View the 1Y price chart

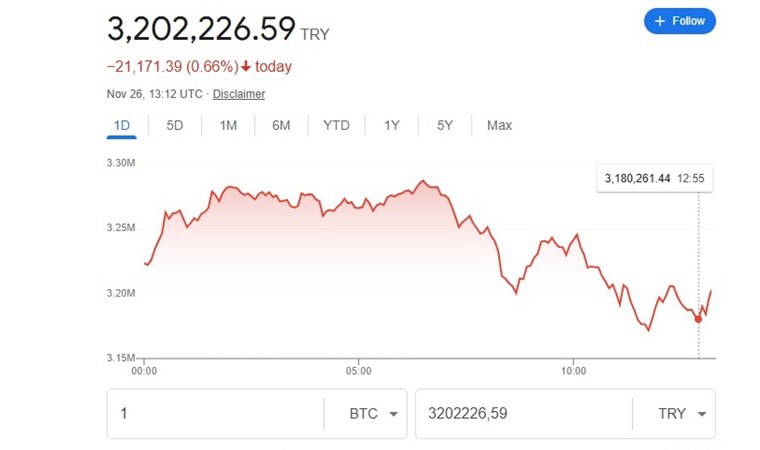[x=392, y=125]
